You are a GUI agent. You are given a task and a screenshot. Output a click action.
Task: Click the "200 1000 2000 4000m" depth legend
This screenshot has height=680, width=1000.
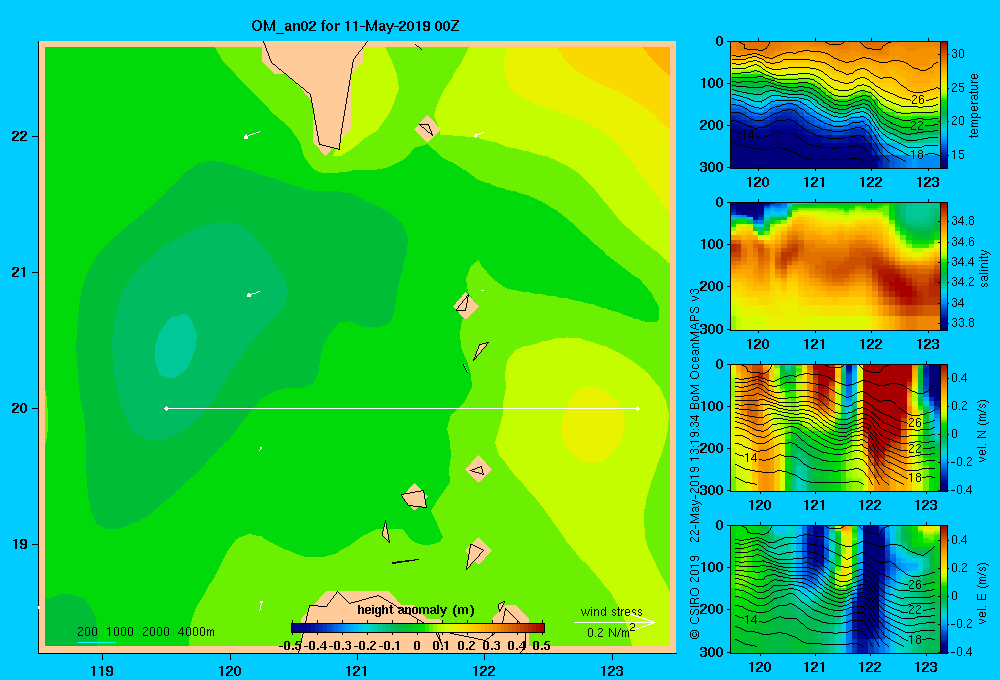(145, 632)
